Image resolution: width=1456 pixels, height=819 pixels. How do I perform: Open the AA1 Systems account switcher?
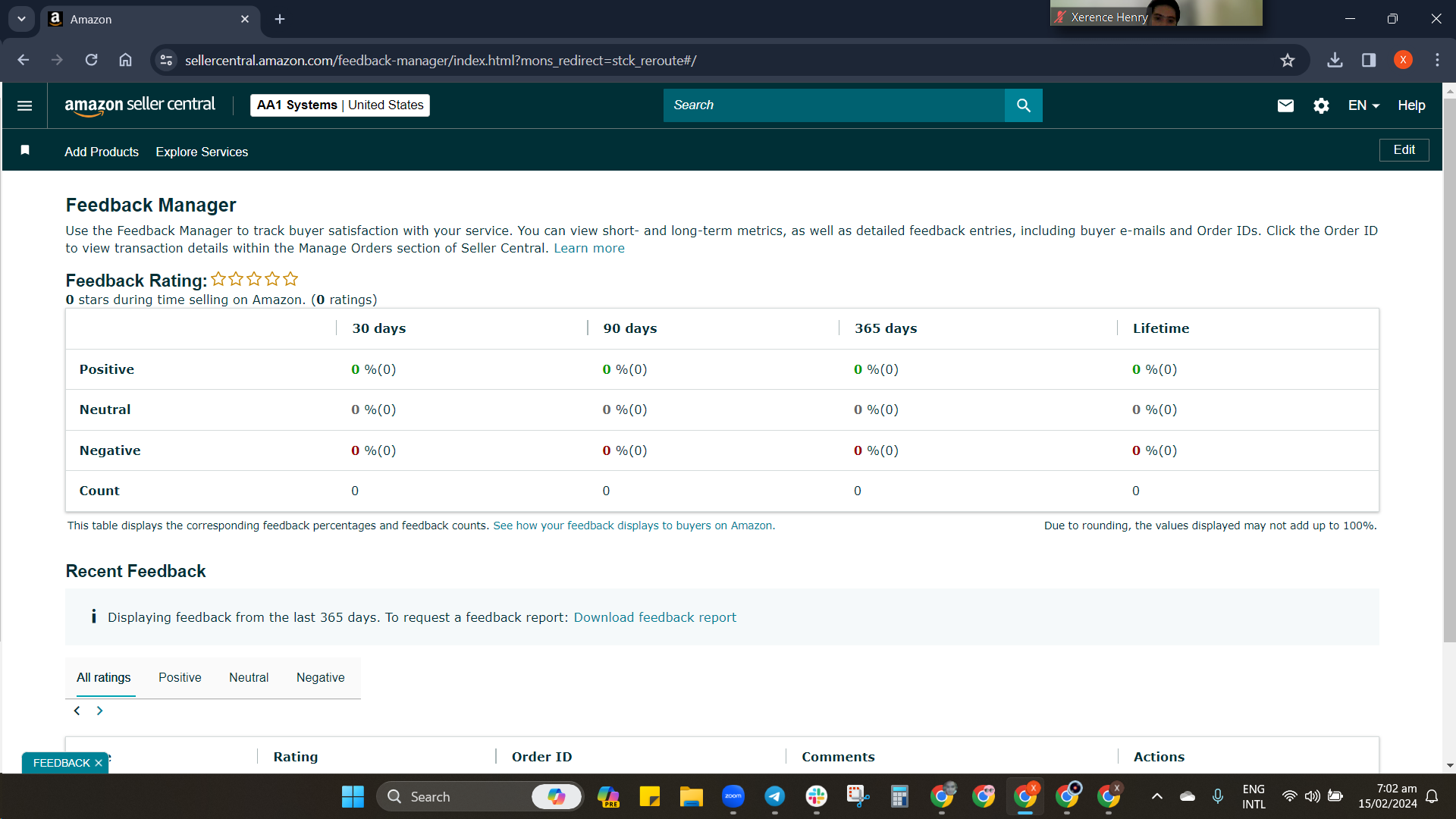340,105
